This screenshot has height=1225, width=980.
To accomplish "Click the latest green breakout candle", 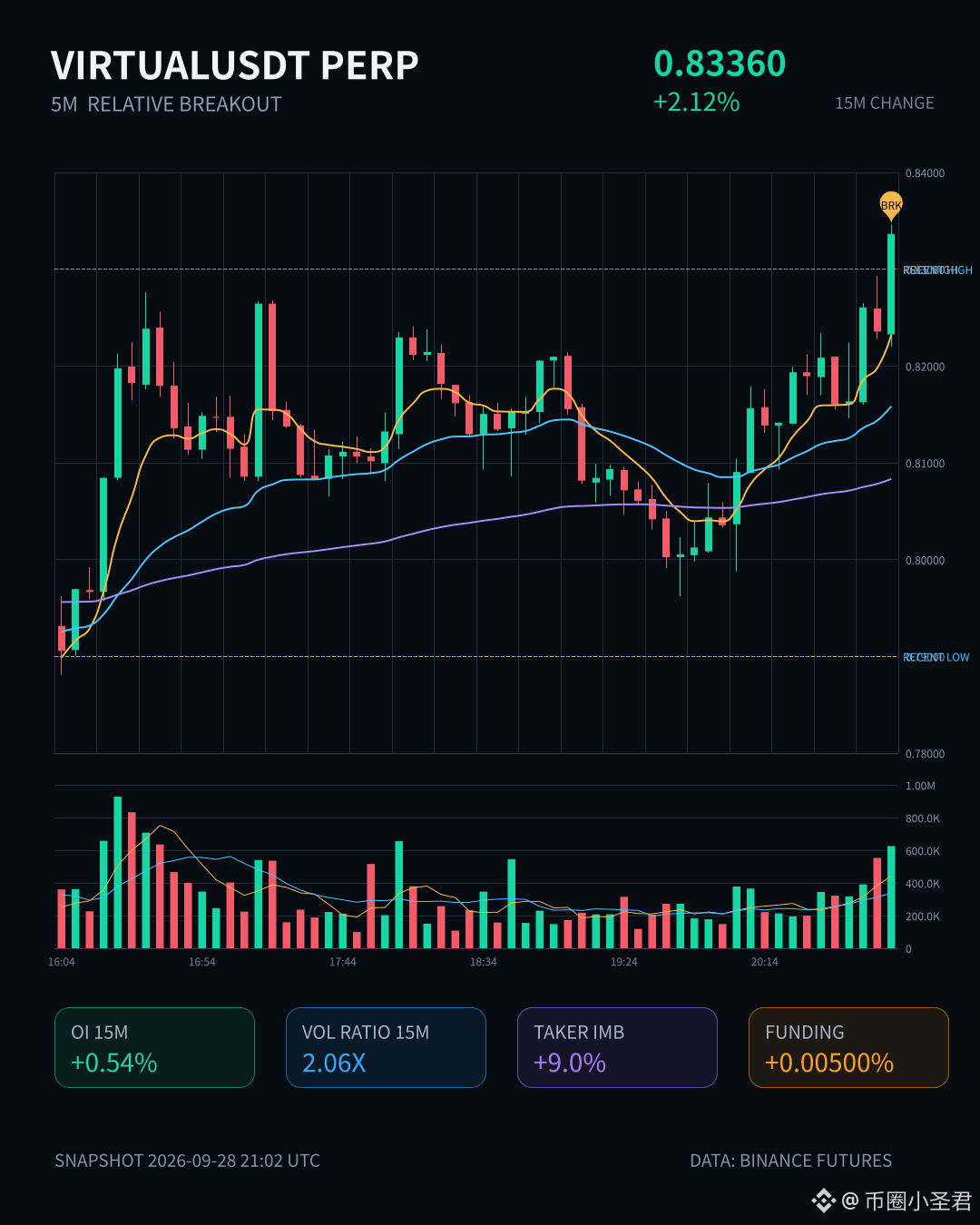I will pyautogui.click(x=891, y=284).
